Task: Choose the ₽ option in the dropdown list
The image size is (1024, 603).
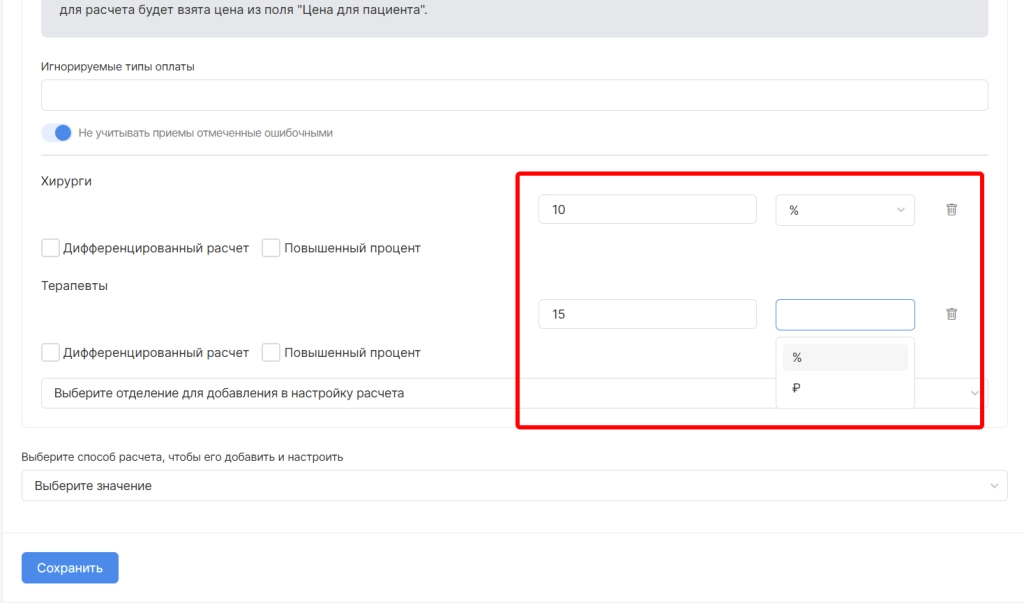Action: pos(844,389)
